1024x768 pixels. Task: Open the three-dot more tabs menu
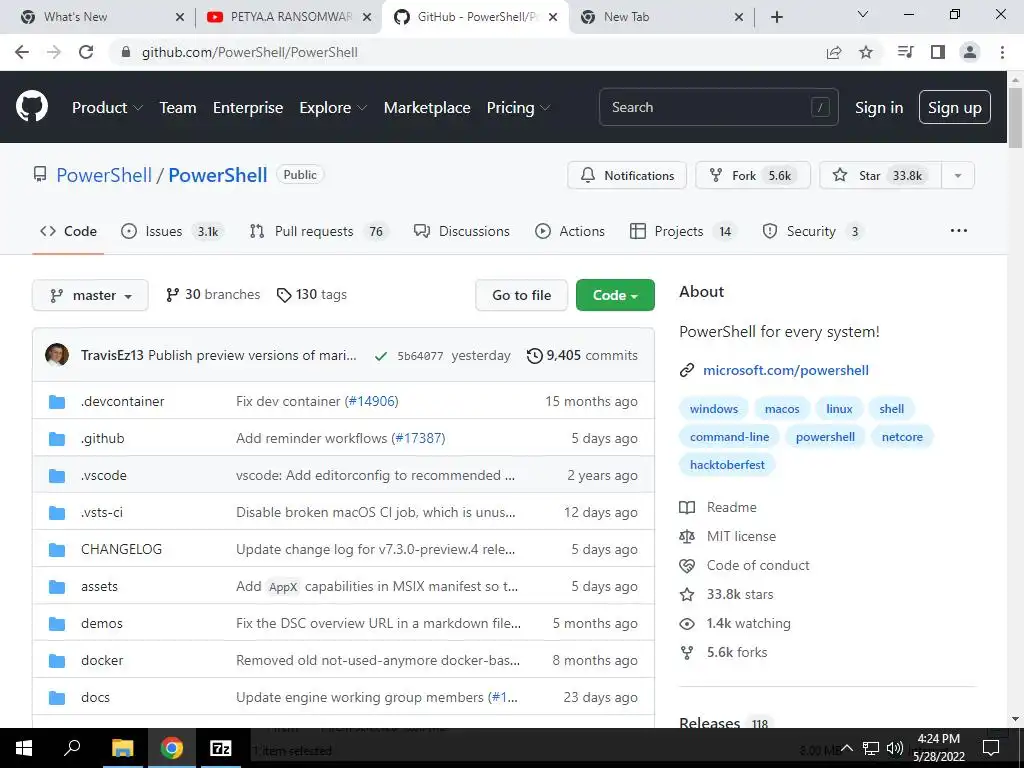tap(959, 231)
